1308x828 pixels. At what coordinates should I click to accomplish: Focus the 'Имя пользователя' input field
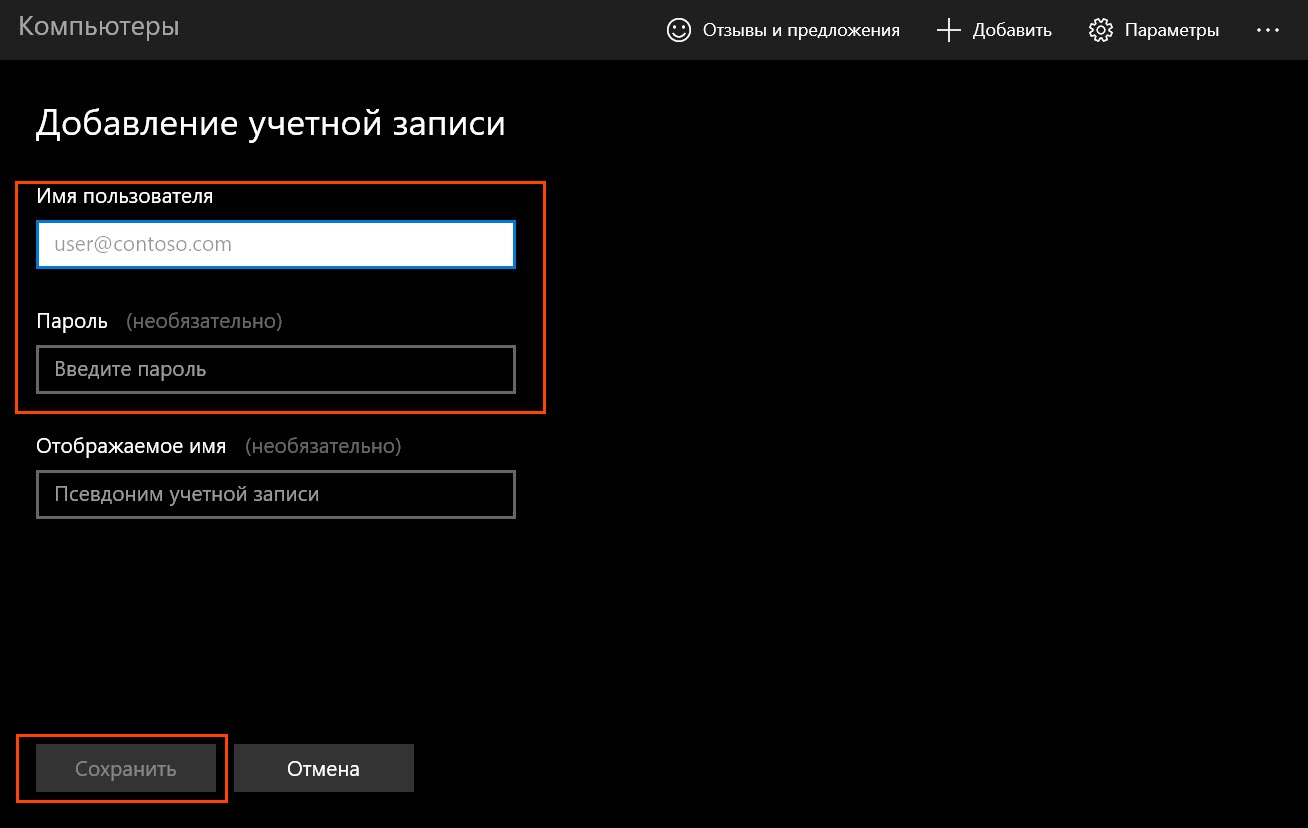(276, 245)
